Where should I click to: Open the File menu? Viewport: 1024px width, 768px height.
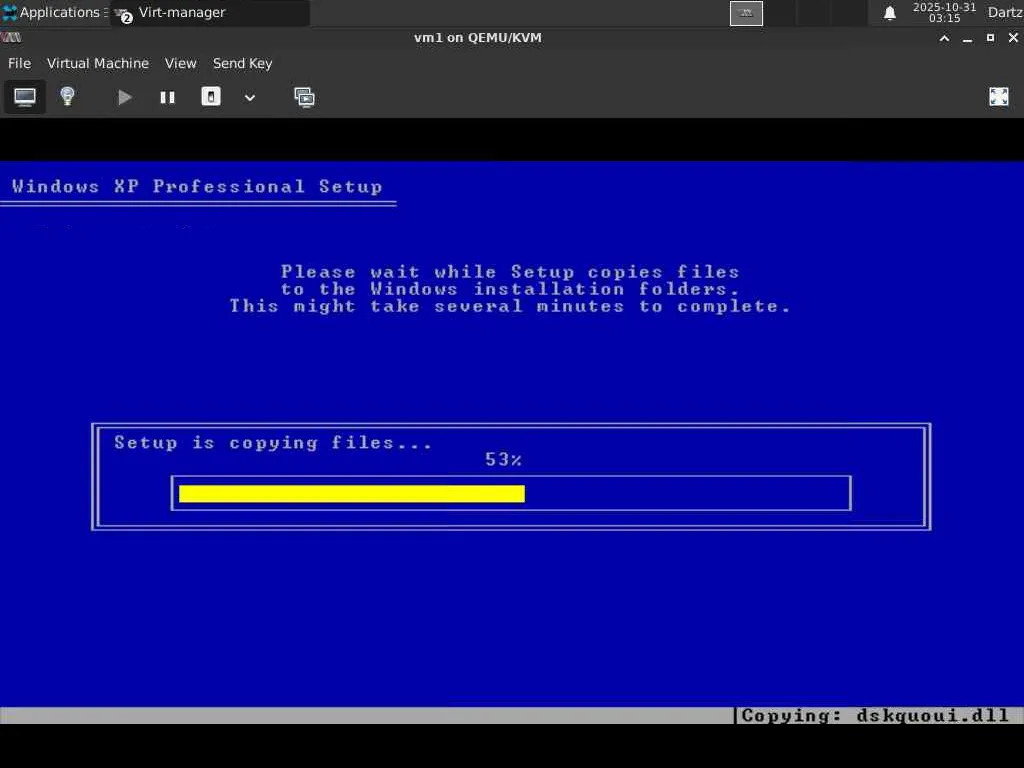[x=20, y=63]
